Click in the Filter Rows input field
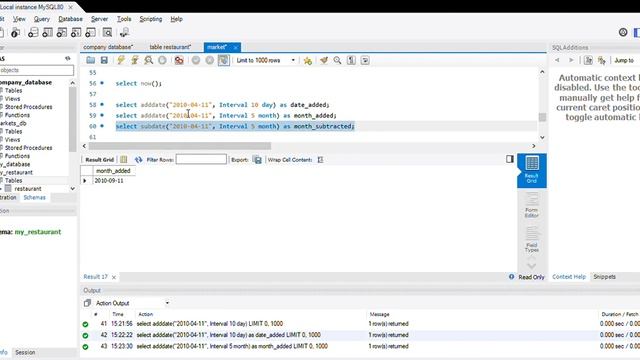Viewport: 640px width, 360px height. click(x=201, y=159)
